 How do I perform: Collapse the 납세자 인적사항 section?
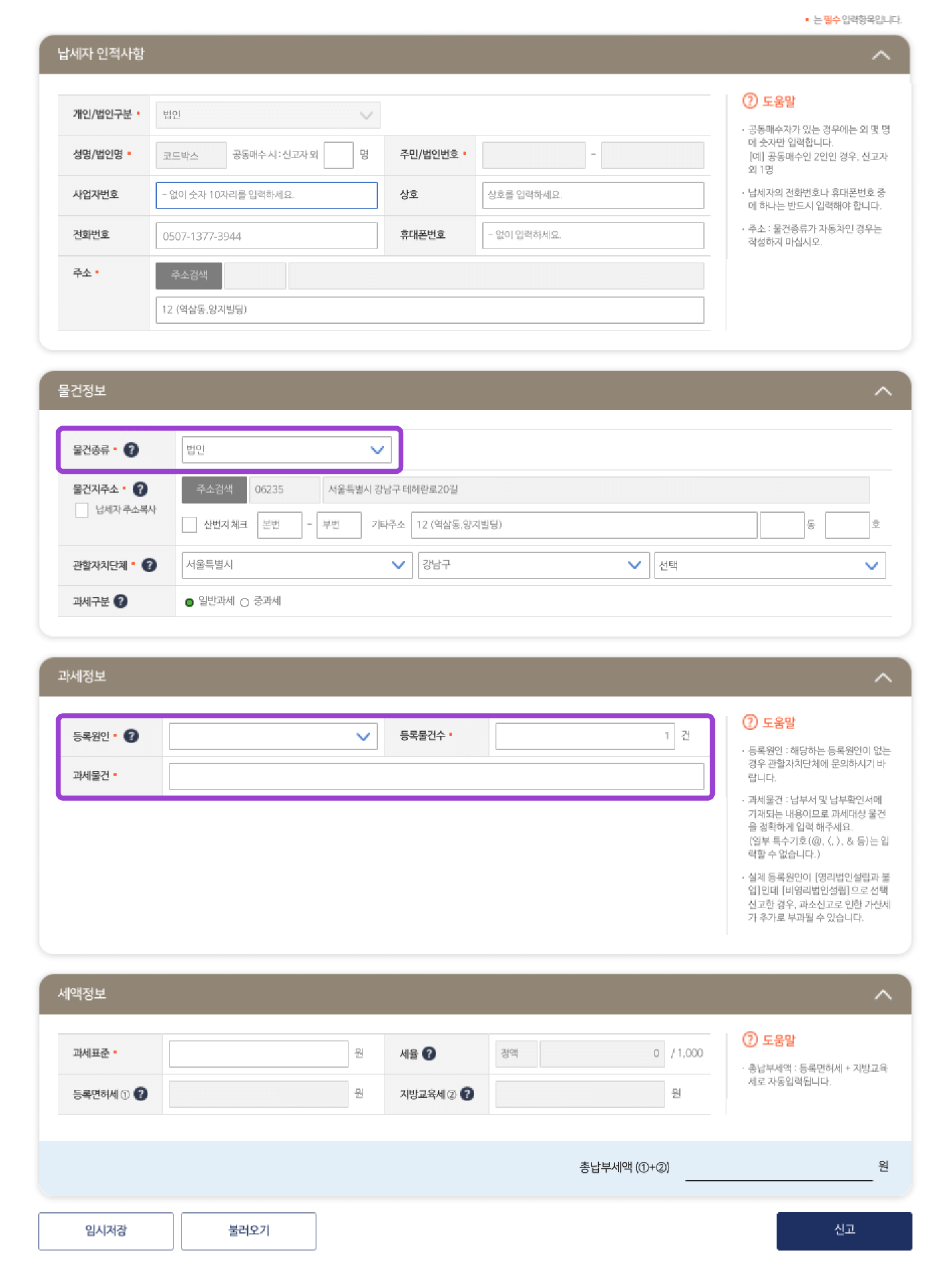coord(881,55)
